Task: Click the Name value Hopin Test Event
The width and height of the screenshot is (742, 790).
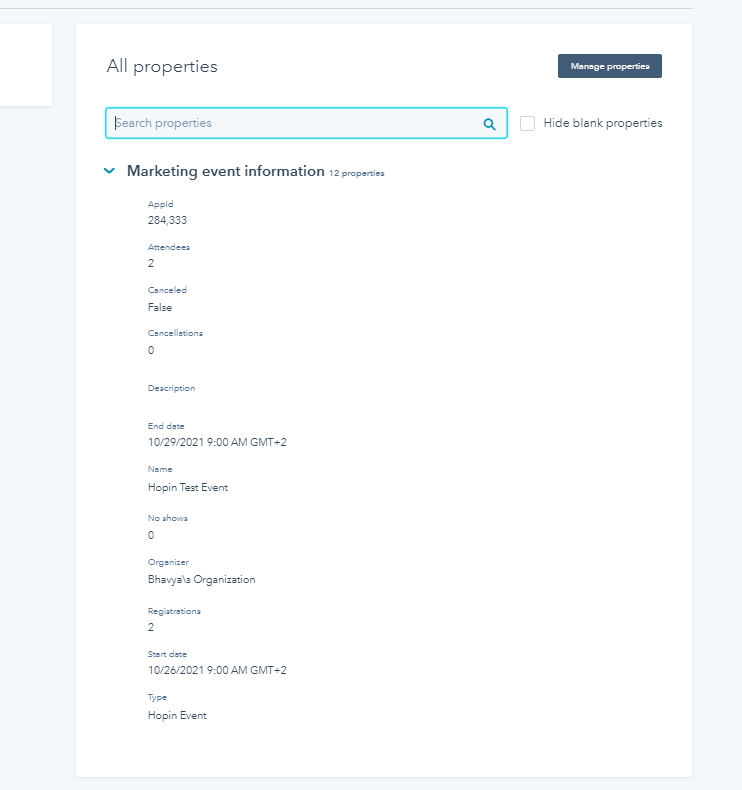Action: (x=188, y=487)
